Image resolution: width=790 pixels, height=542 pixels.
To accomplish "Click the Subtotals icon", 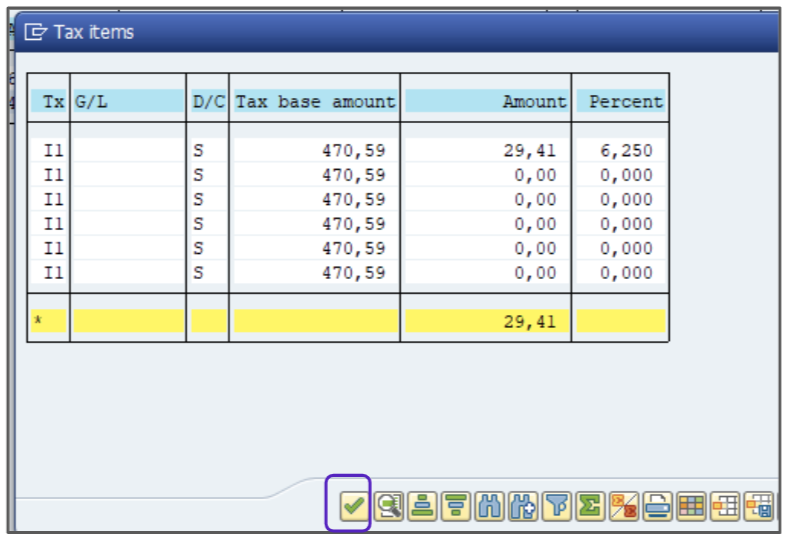I will pyautogui.click(x=623, y=506).
